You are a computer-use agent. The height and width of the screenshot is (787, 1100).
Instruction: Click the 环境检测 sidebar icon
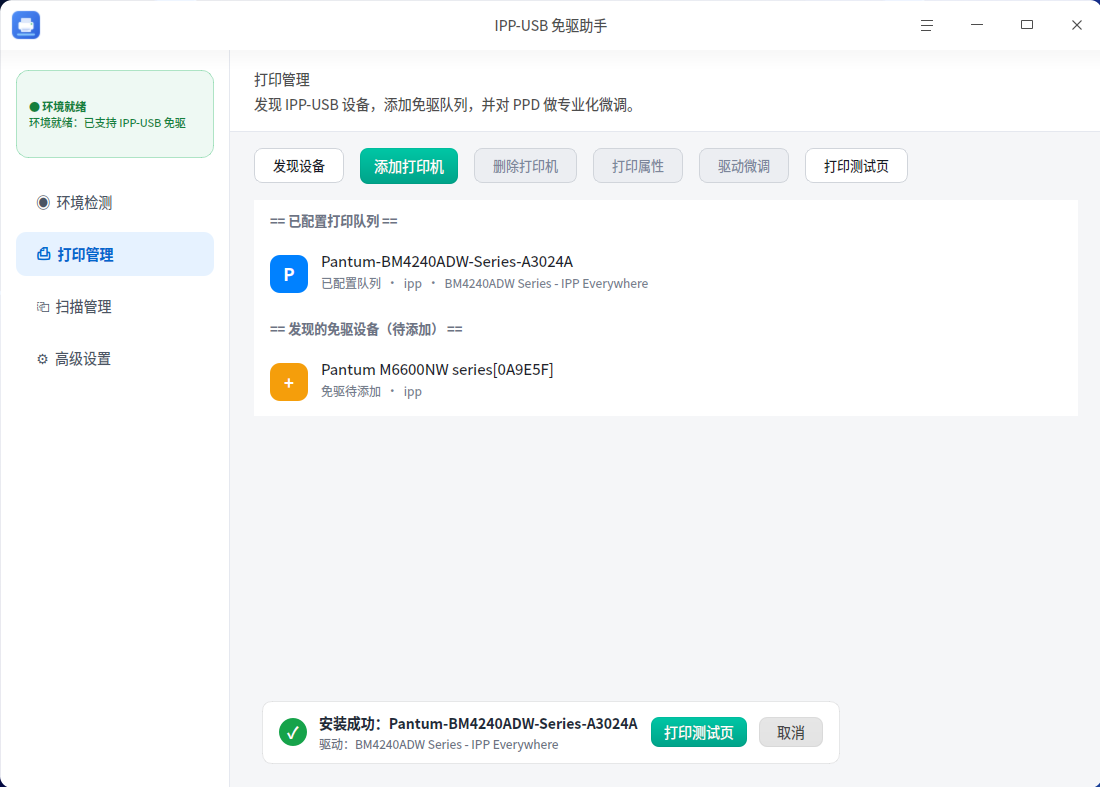pos(43,203)
